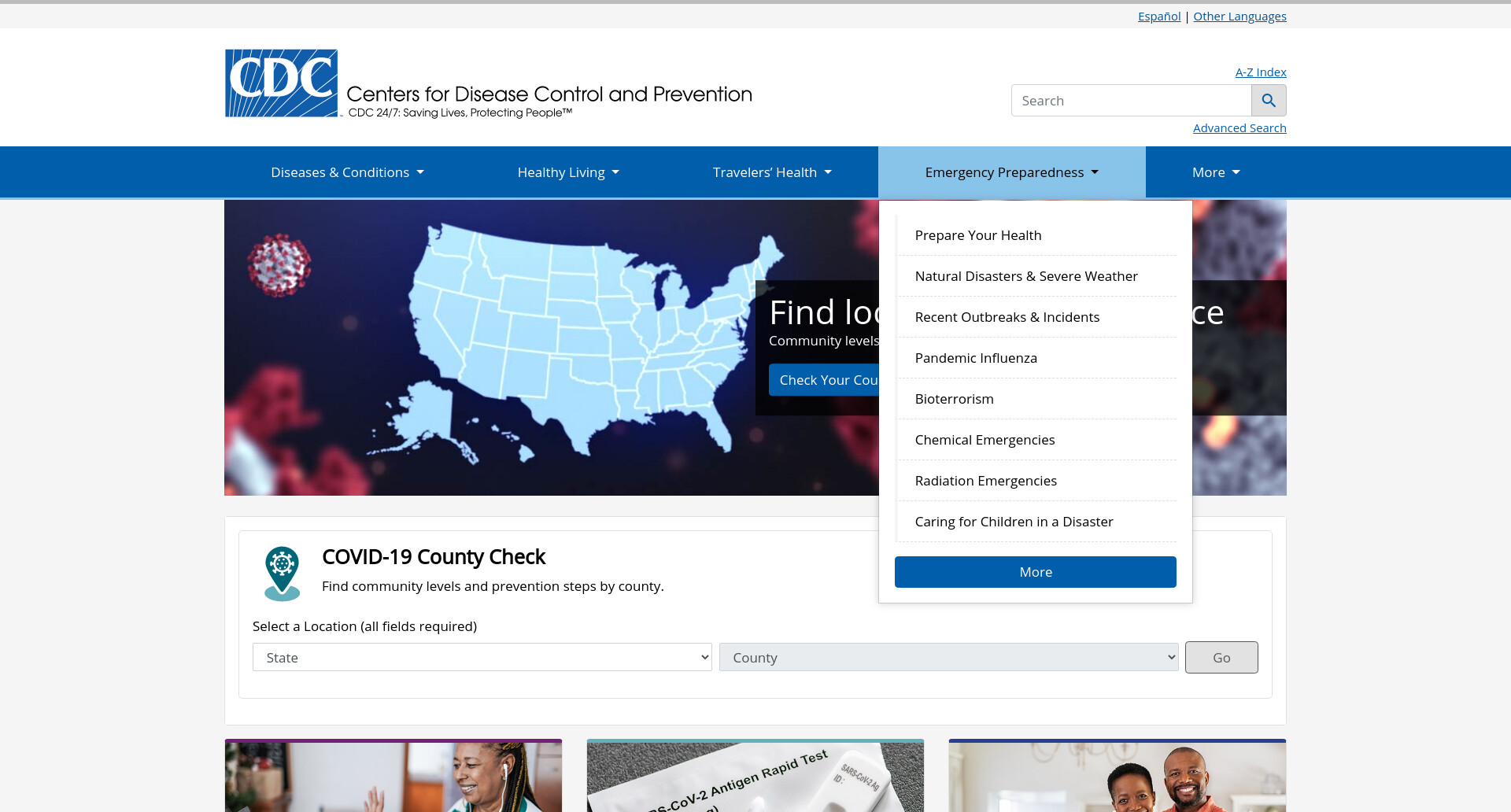Viewport: 1511px width, 812px height.
Task: Click the Go button
Action: tap(1221, 657)
